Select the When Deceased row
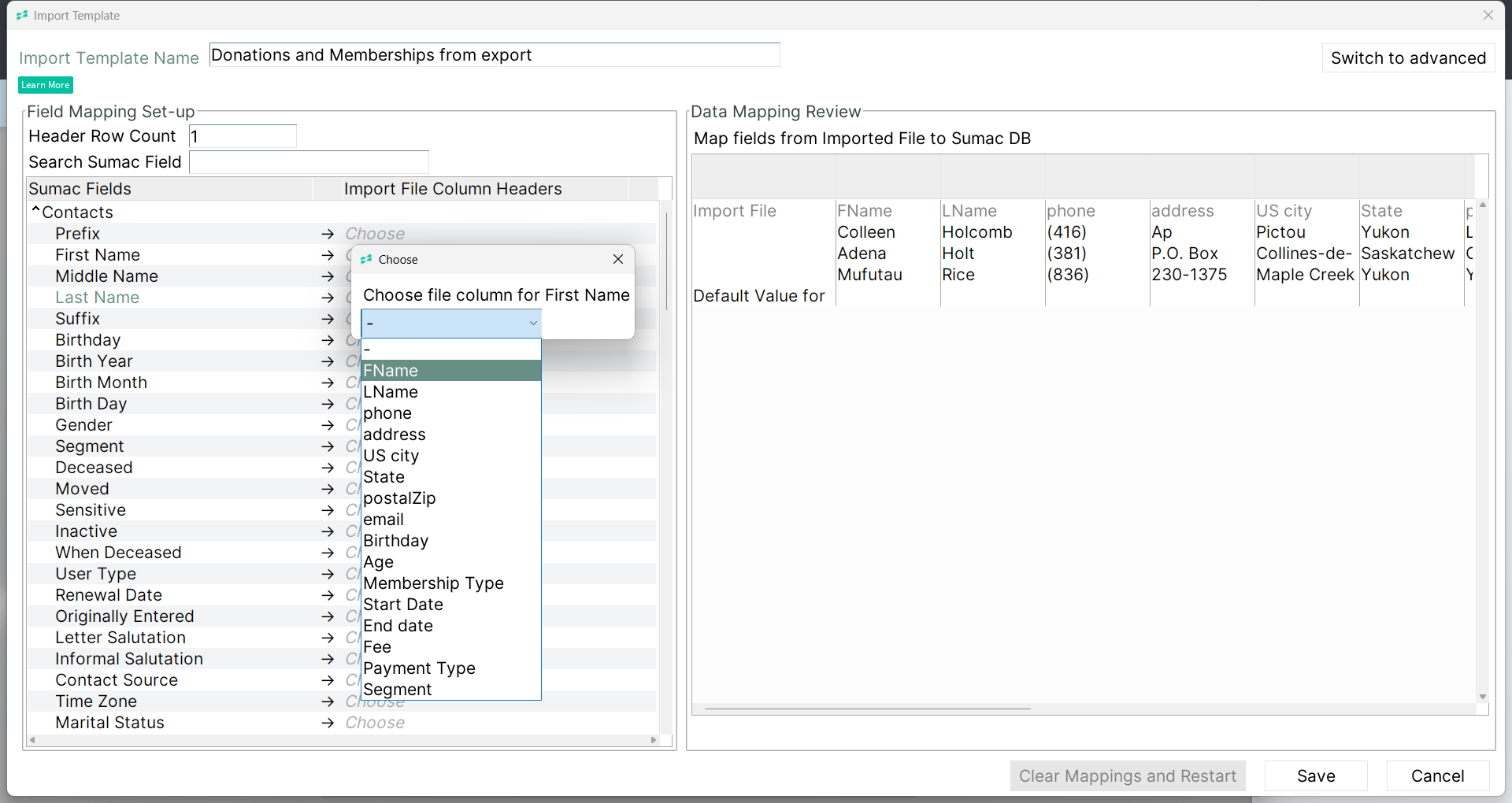This screenshot has height=803, width=1512. (x=118, y=553)
